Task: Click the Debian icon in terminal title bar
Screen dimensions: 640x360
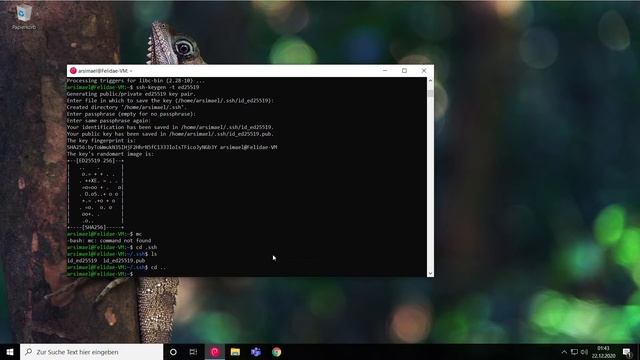Action: [73, 71]
